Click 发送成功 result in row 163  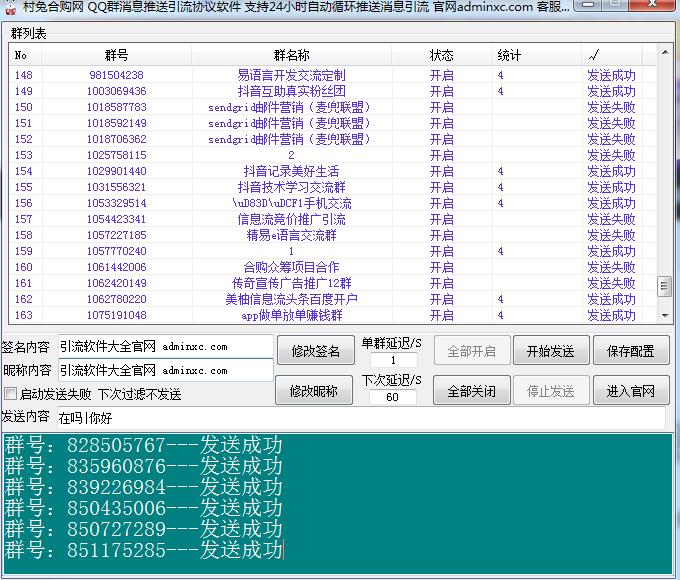pyautogui.click(x=611, y=315)
